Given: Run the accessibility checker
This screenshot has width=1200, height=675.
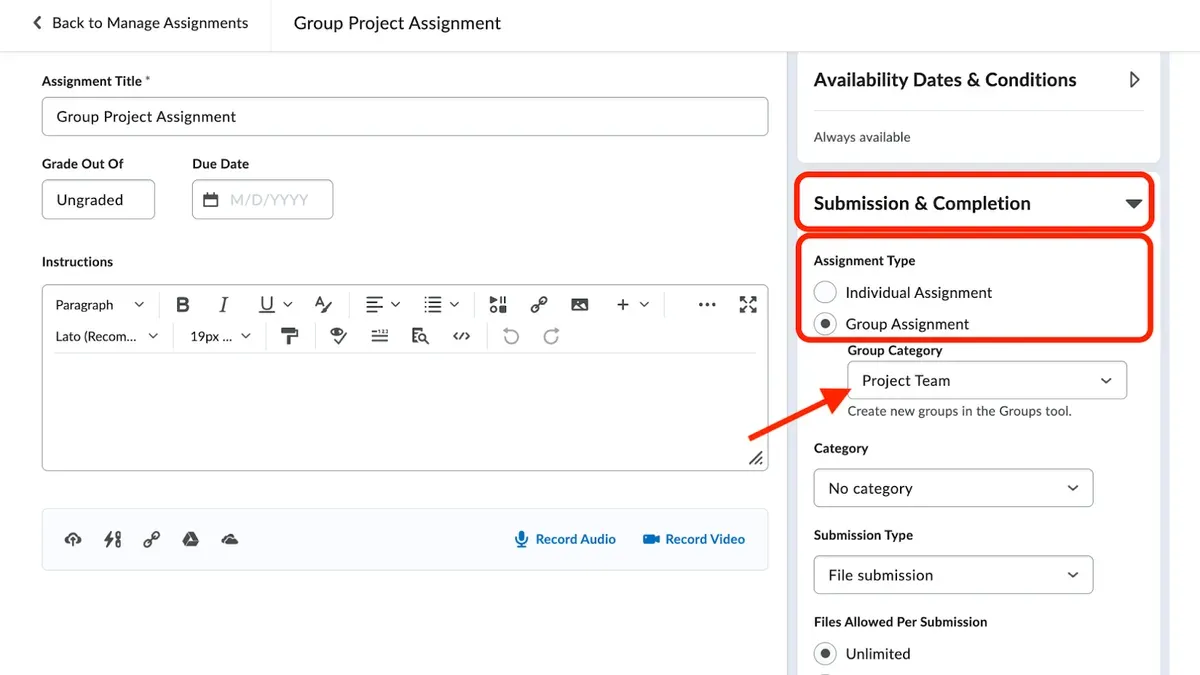Looking at the screenshot, I should [x=338, y=337].
